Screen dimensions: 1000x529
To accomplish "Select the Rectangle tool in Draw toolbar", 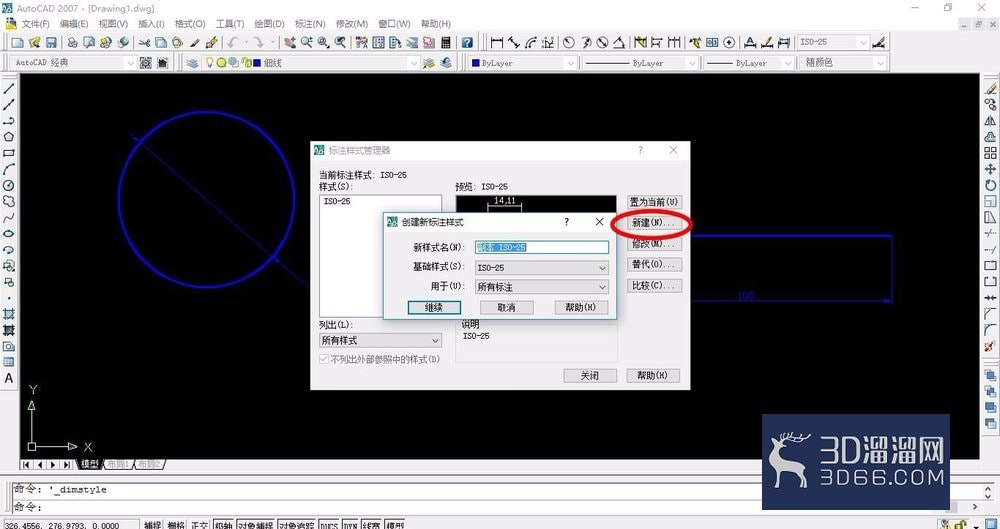I will click(x=9, y=153).
